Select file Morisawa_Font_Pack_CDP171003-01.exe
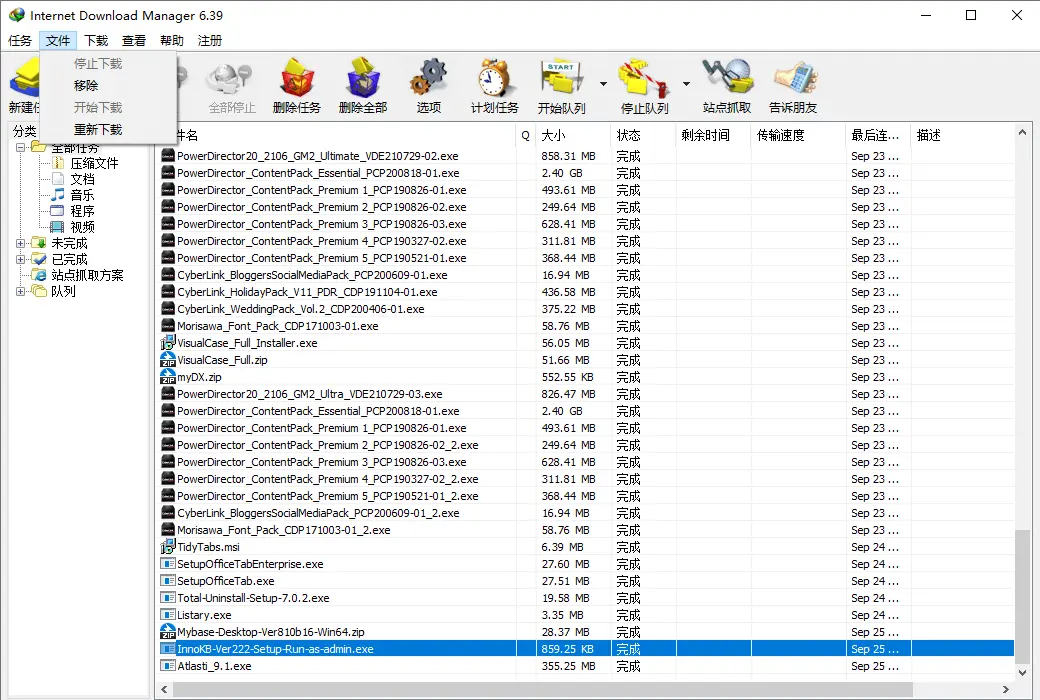Viewport: 1040px width, 700px height. coord(277,326)
